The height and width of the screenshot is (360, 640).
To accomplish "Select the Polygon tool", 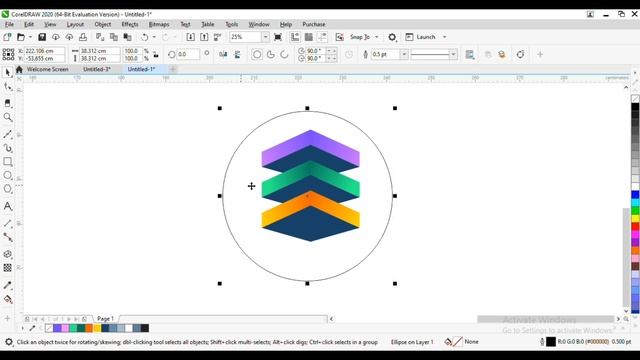I will pos(7,189).
